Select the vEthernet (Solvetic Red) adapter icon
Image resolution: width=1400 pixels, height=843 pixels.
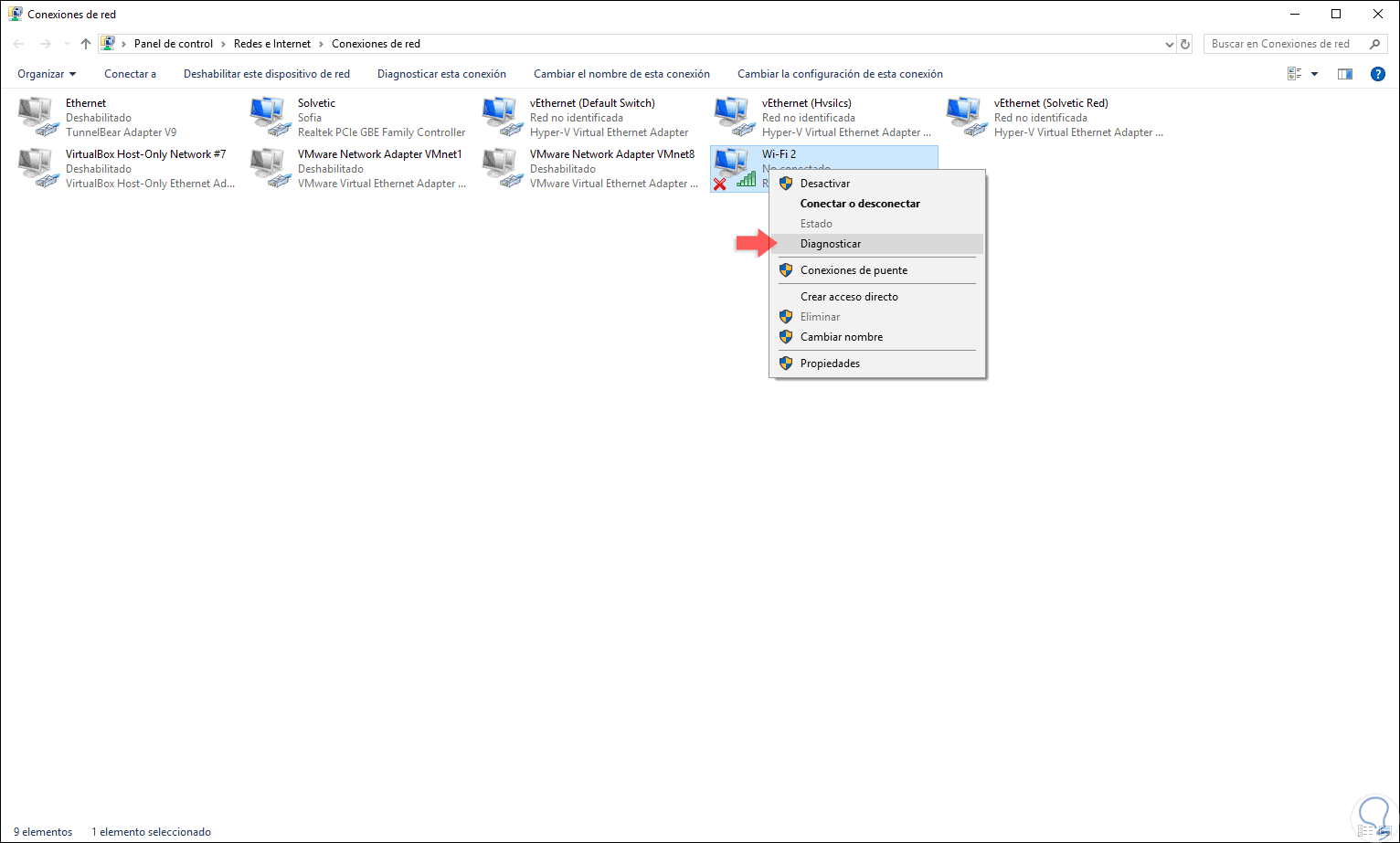(967, 118)
